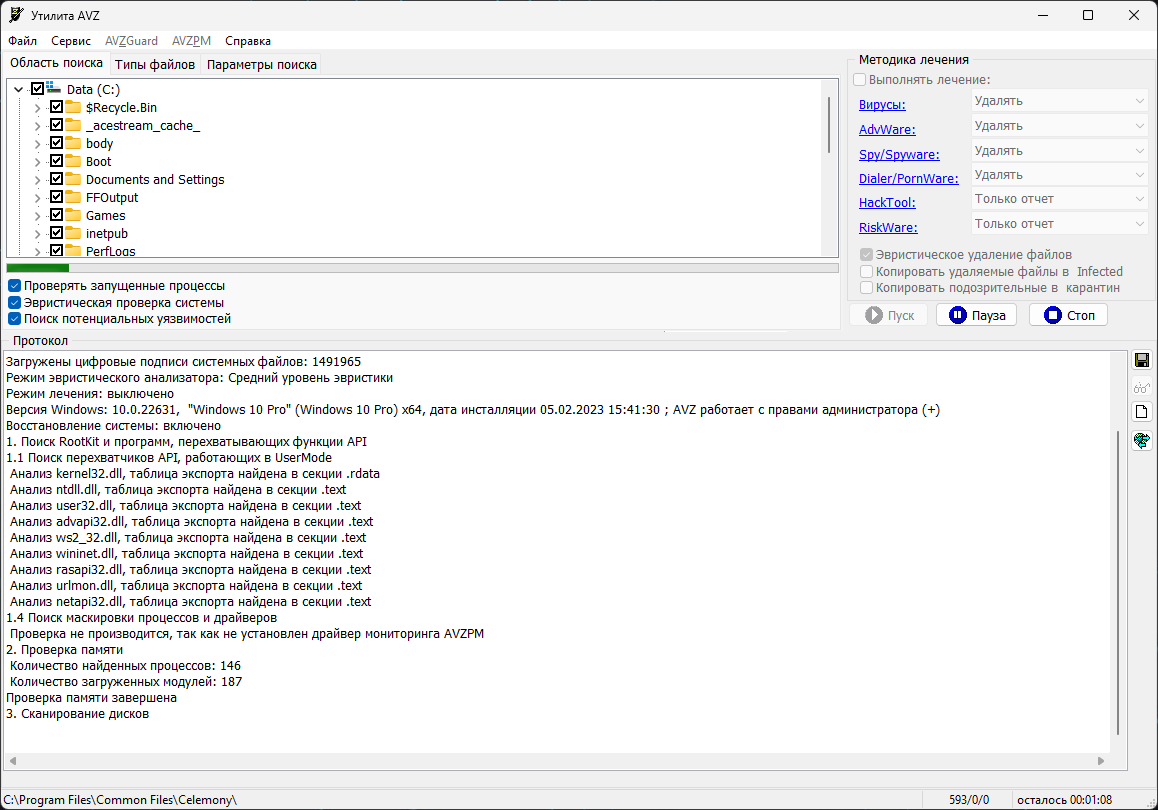The width and height of the screenshot is (1158, 810).
Task: Switch to the Типы файлов tab
Action: 155,64
